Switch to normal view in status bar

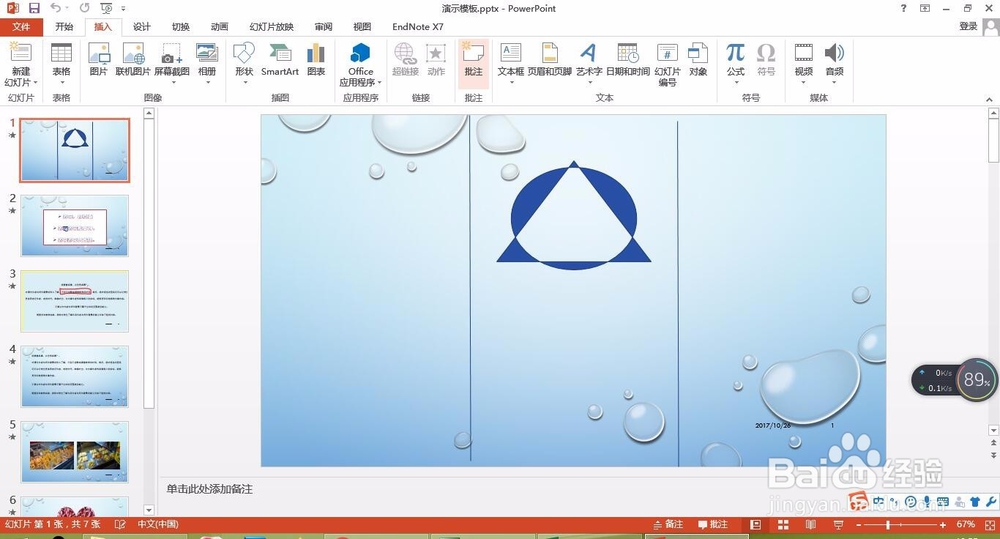tap(756, 524)
